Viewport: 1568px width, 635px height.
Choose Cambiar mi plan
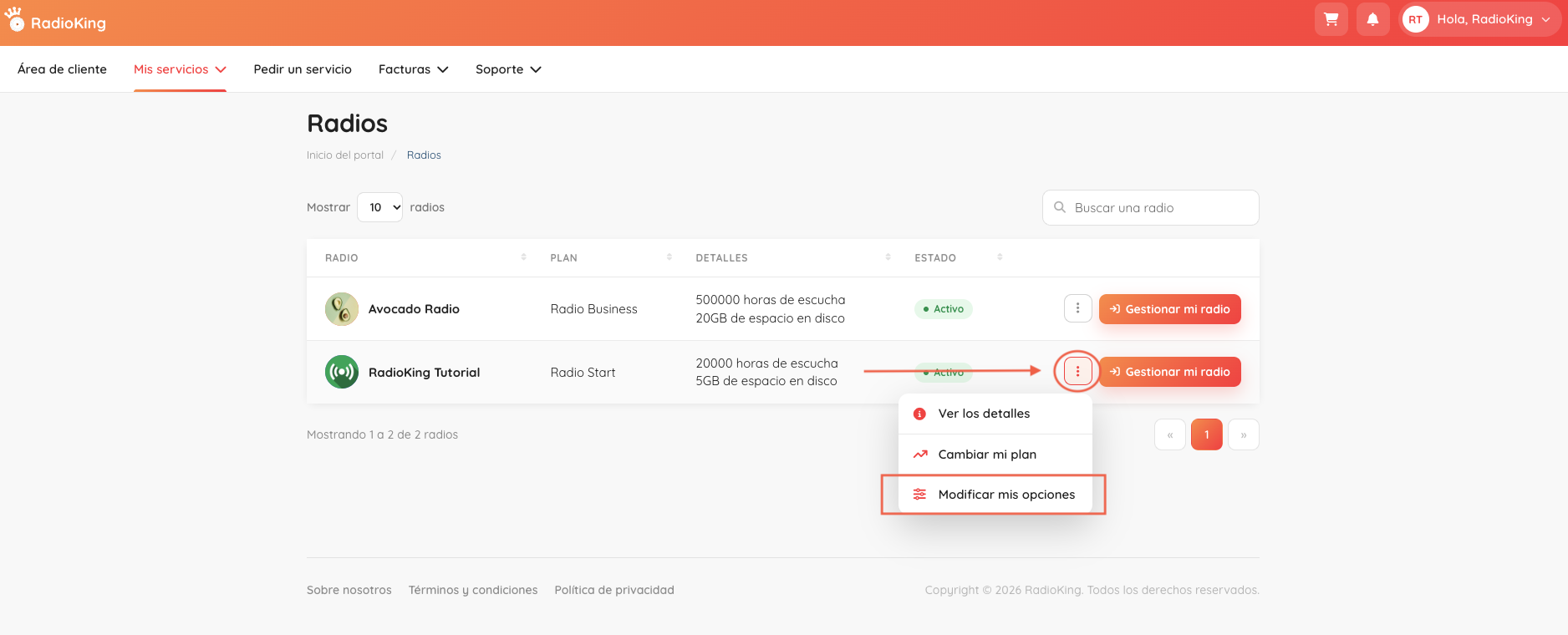pos(995,455)
